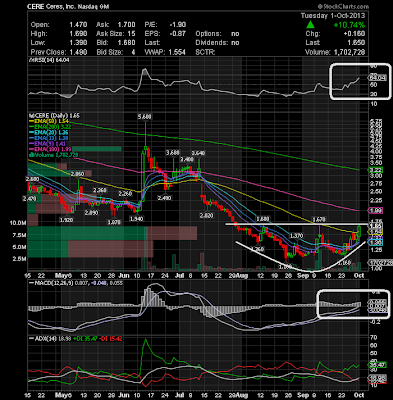
Task: Click the cyan EMA(20) legend entry
Action: (x=49, y=132)
